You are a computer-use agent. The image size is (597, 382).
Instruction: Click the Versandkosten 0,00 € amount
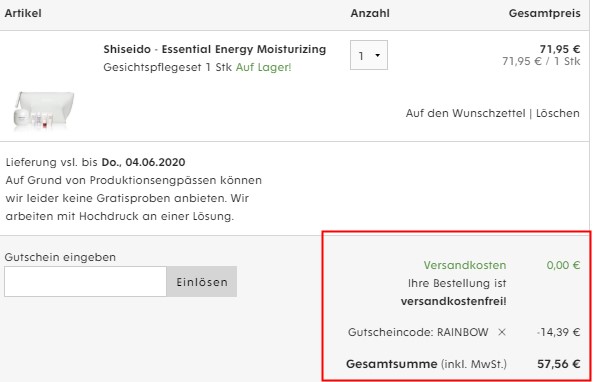click(563, 265)
